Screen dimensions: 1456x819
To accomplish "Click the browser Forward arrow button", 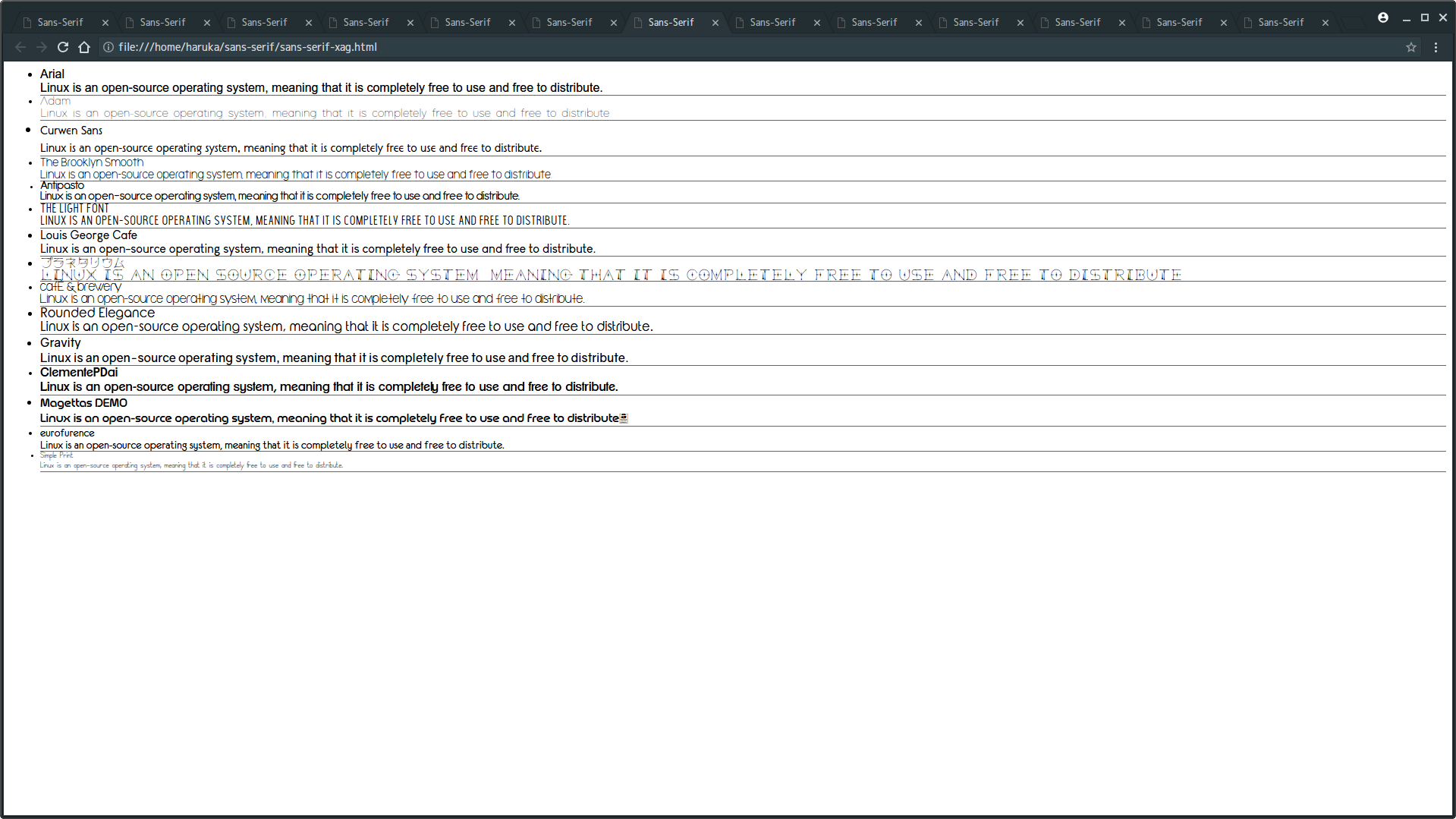I will tap(42, 47).
